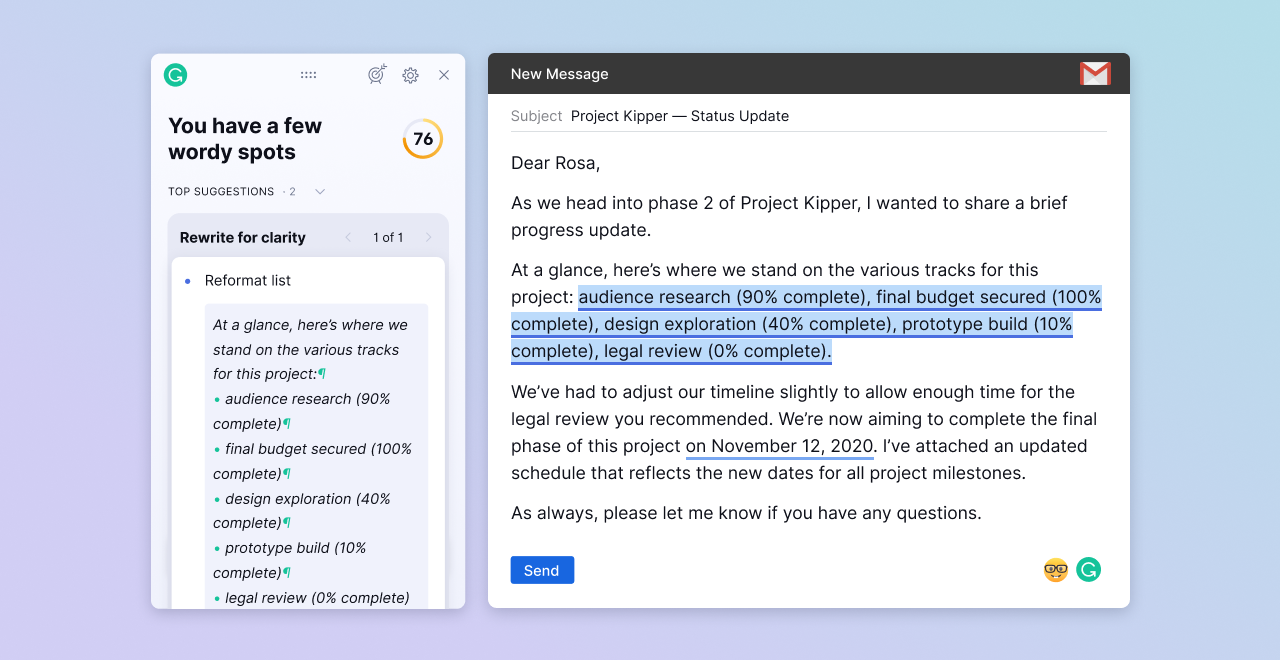Go to the next suggestion arrow
The height and width of the screenshot is (660, 1280).
428,237
